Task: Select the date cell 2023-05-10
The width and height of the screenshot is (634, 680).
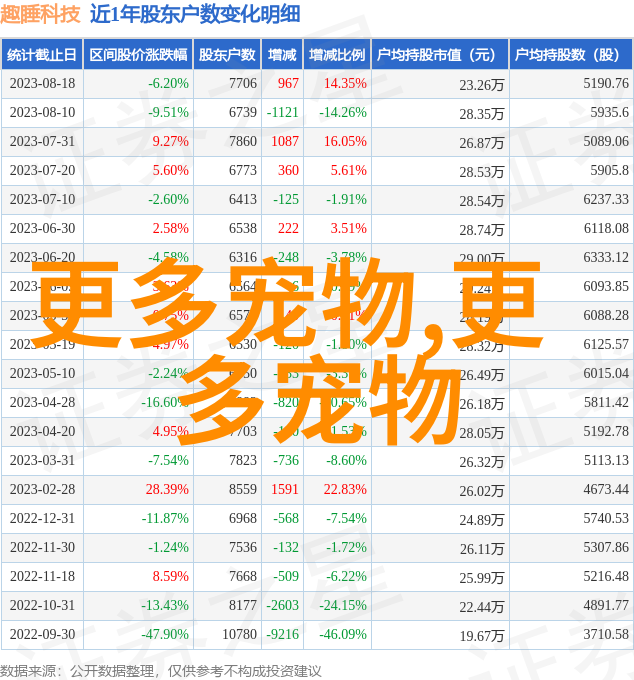Action: pos(42,373)
